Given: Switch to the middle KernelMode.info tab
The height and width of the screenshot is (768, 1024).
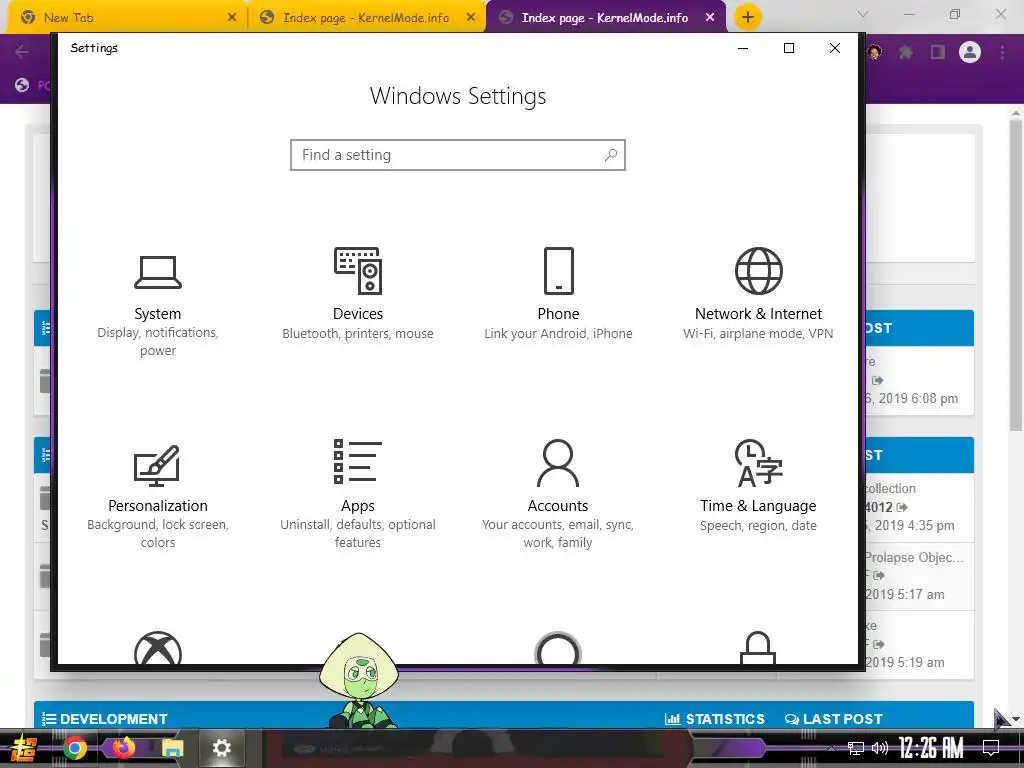Looking at the screenshot, I should (x=366, y=18).
